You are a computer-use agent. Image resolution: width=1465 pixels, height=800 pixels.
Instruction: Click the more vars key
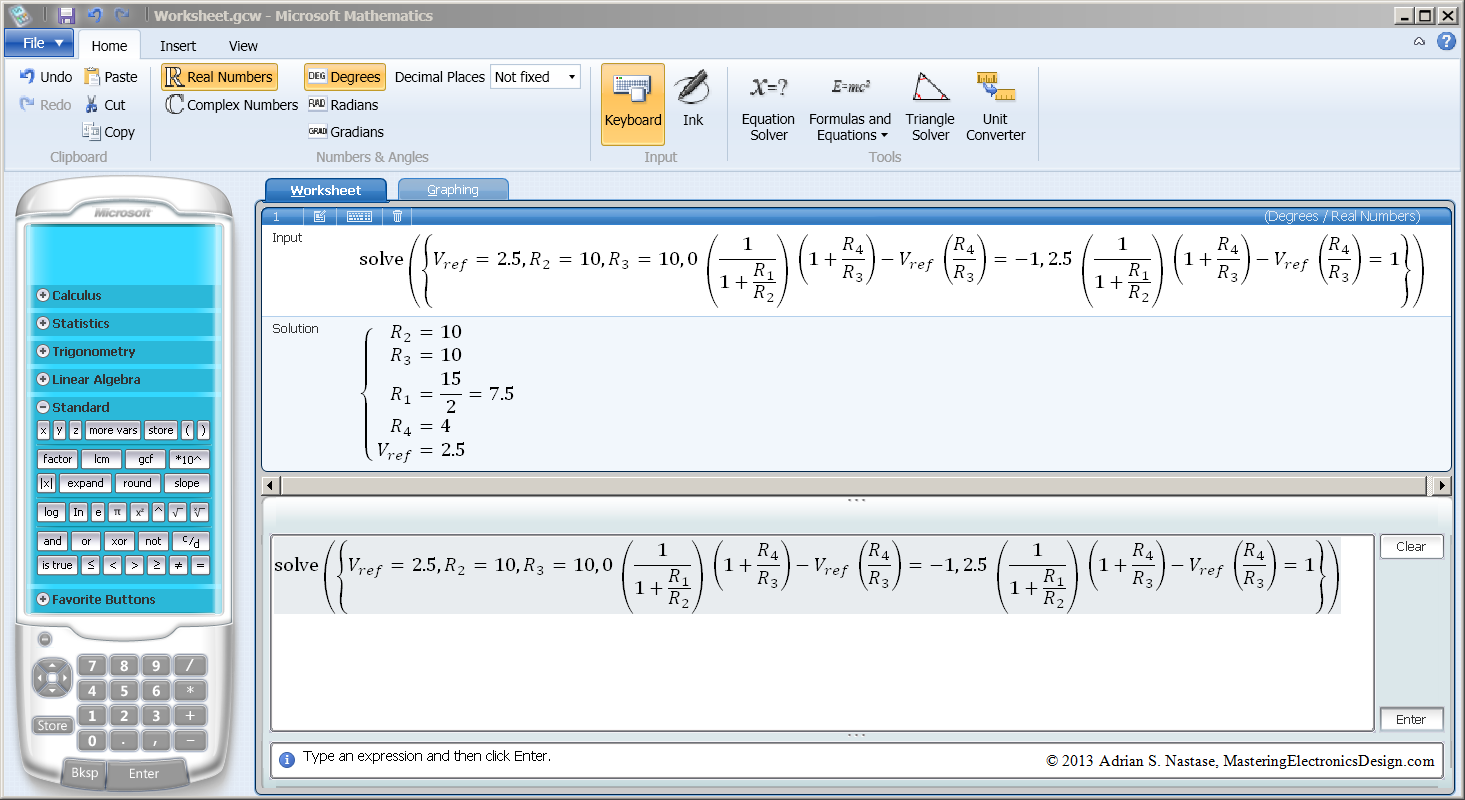point(113,430)
